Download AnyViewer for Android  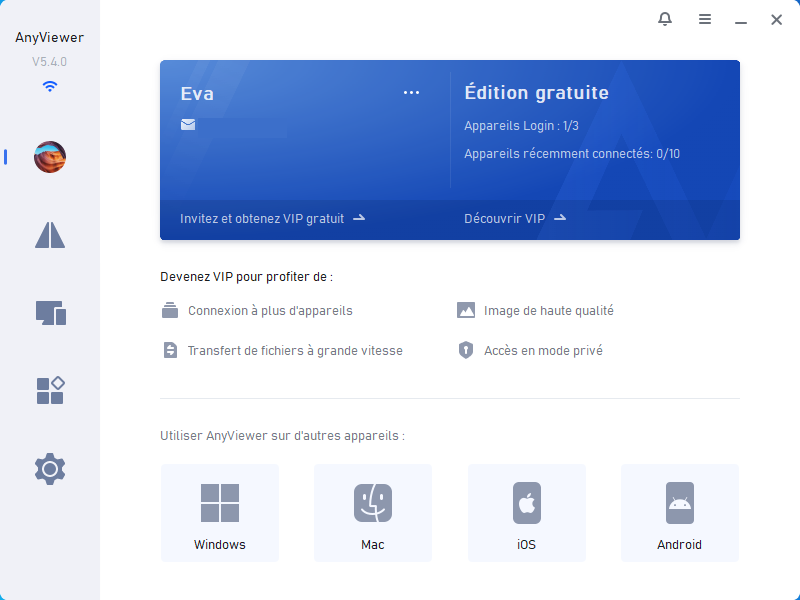pyautogui.click(x=680, y=513)
